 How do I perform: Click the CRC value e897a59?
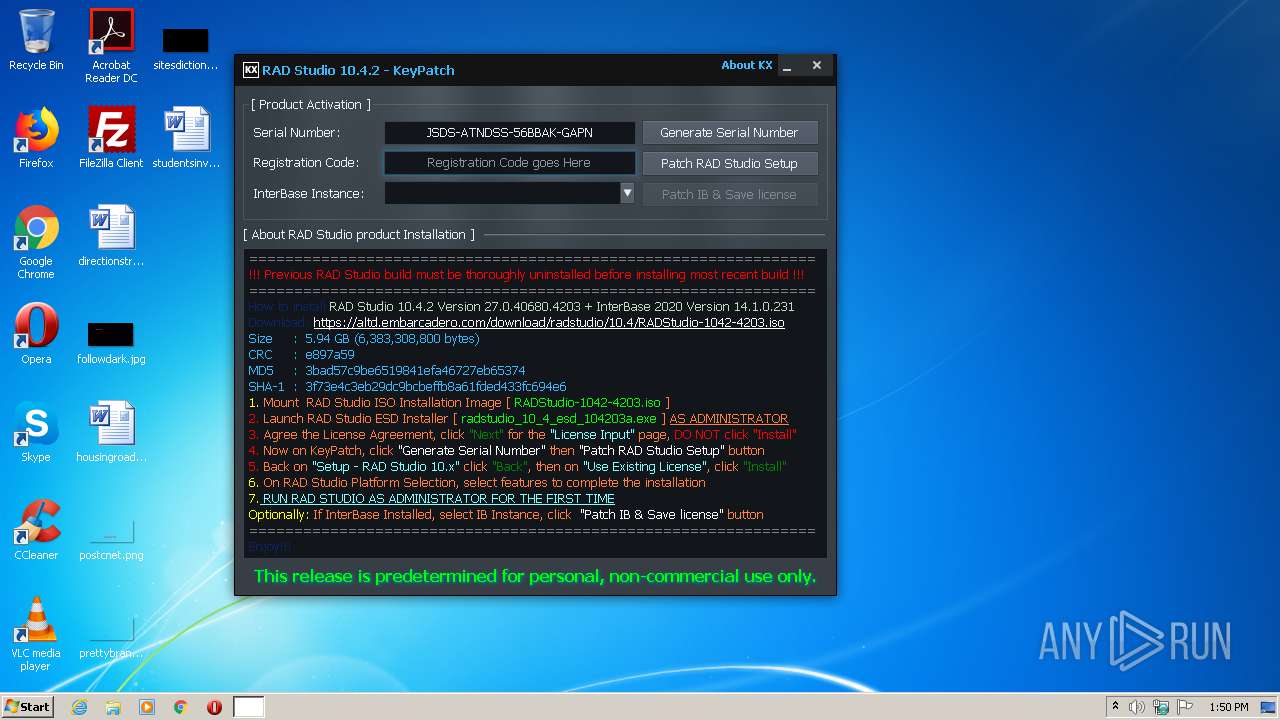point(330,355)
